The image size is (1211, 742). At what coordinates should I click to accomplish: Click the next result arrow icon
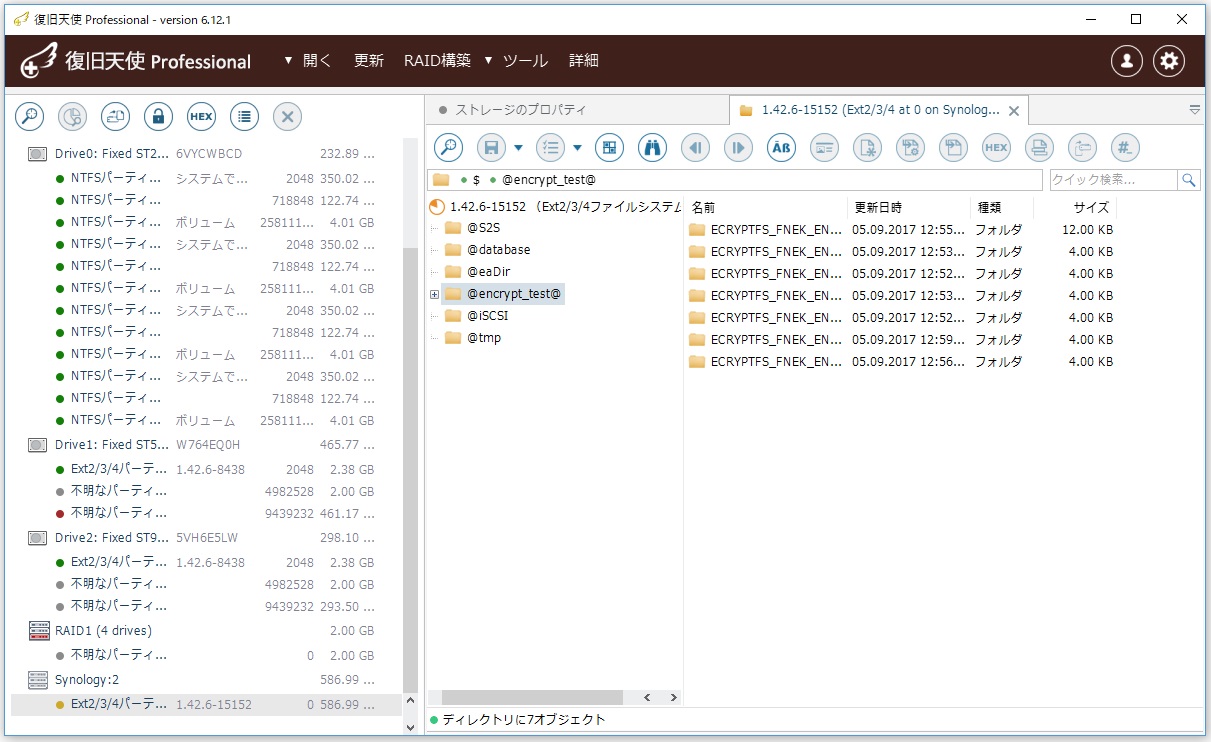738,148
